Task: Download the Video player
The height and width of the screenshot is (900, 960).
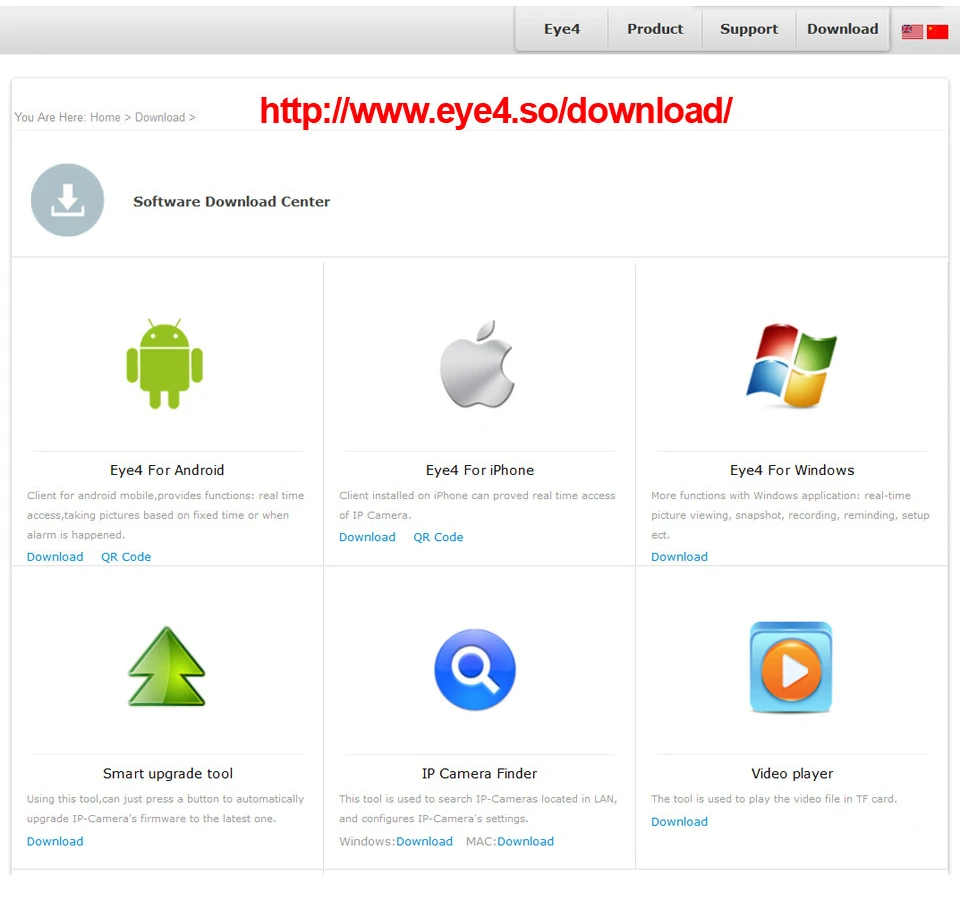Action: click(680, 822)
